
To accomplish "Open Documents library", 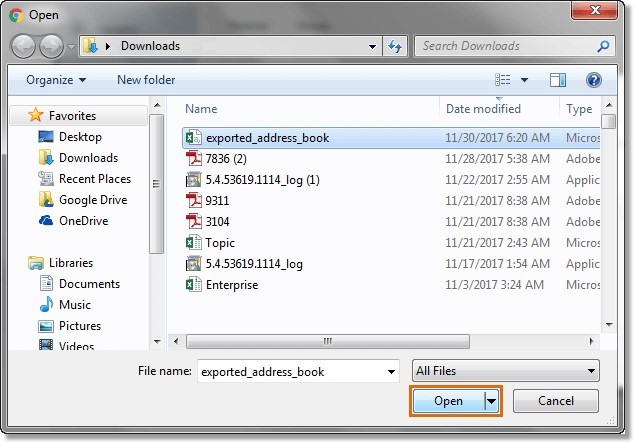I will click(x=89, y=284).
